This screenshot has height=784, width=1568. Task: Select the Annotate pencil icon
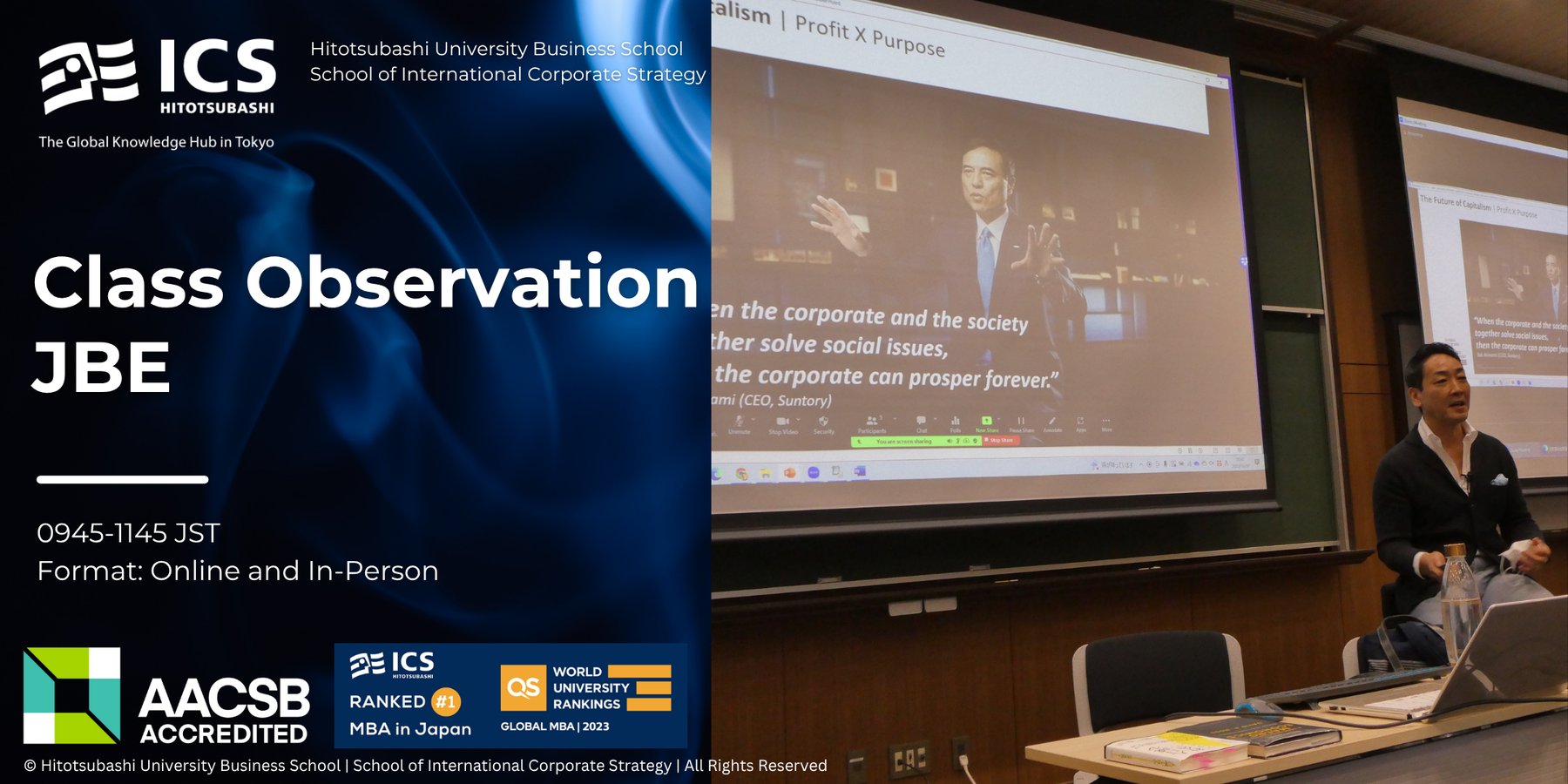(x=1052, y=421)
